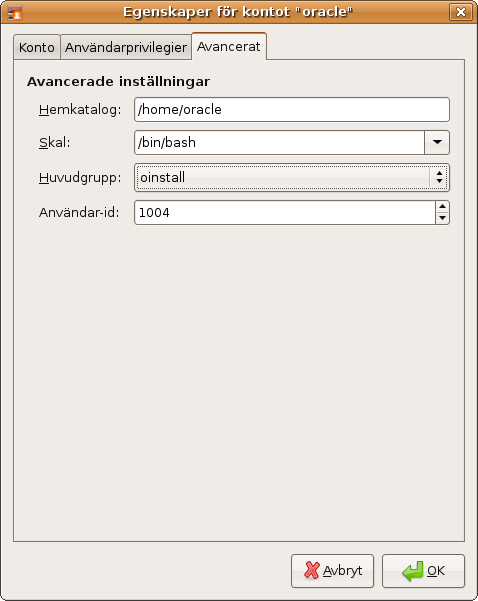The height and width of the screenshot is (601, 478).
Task: Click the Huvudgrupp label
Action: pyautogui.click(x=80, y=177)
